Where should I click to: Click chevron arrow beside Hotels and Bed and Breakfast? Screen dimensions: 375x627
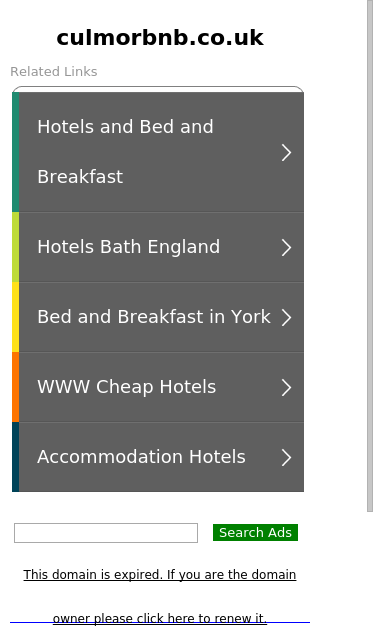(x=286, y=152)
